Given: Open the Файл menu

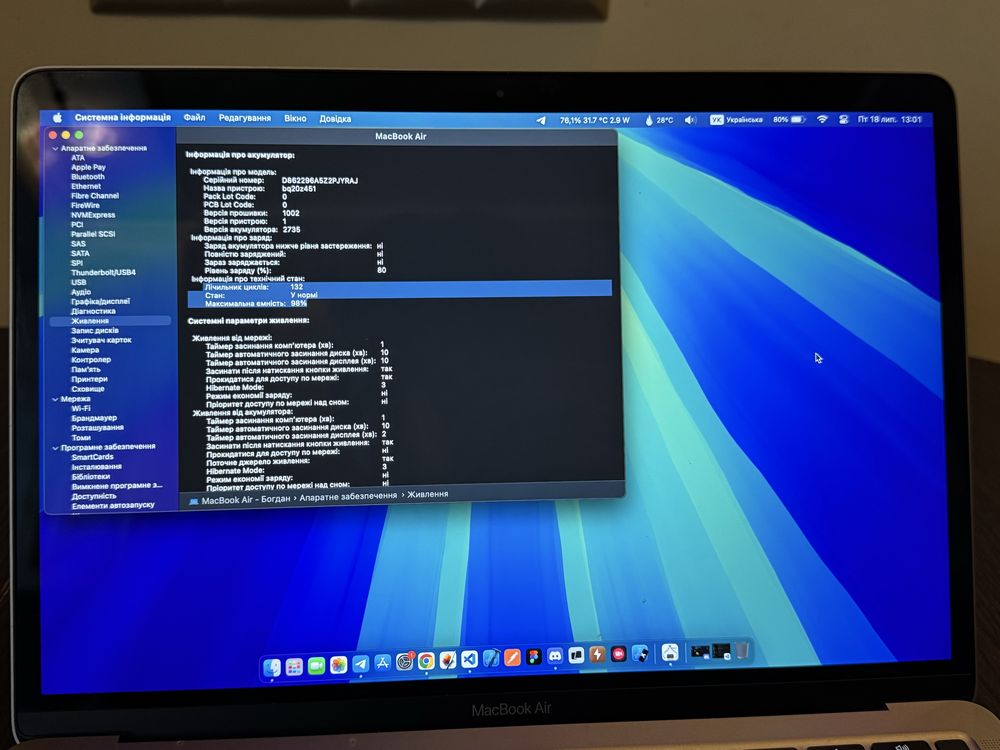Looking at the screenshot, I should tap(195, 117).
